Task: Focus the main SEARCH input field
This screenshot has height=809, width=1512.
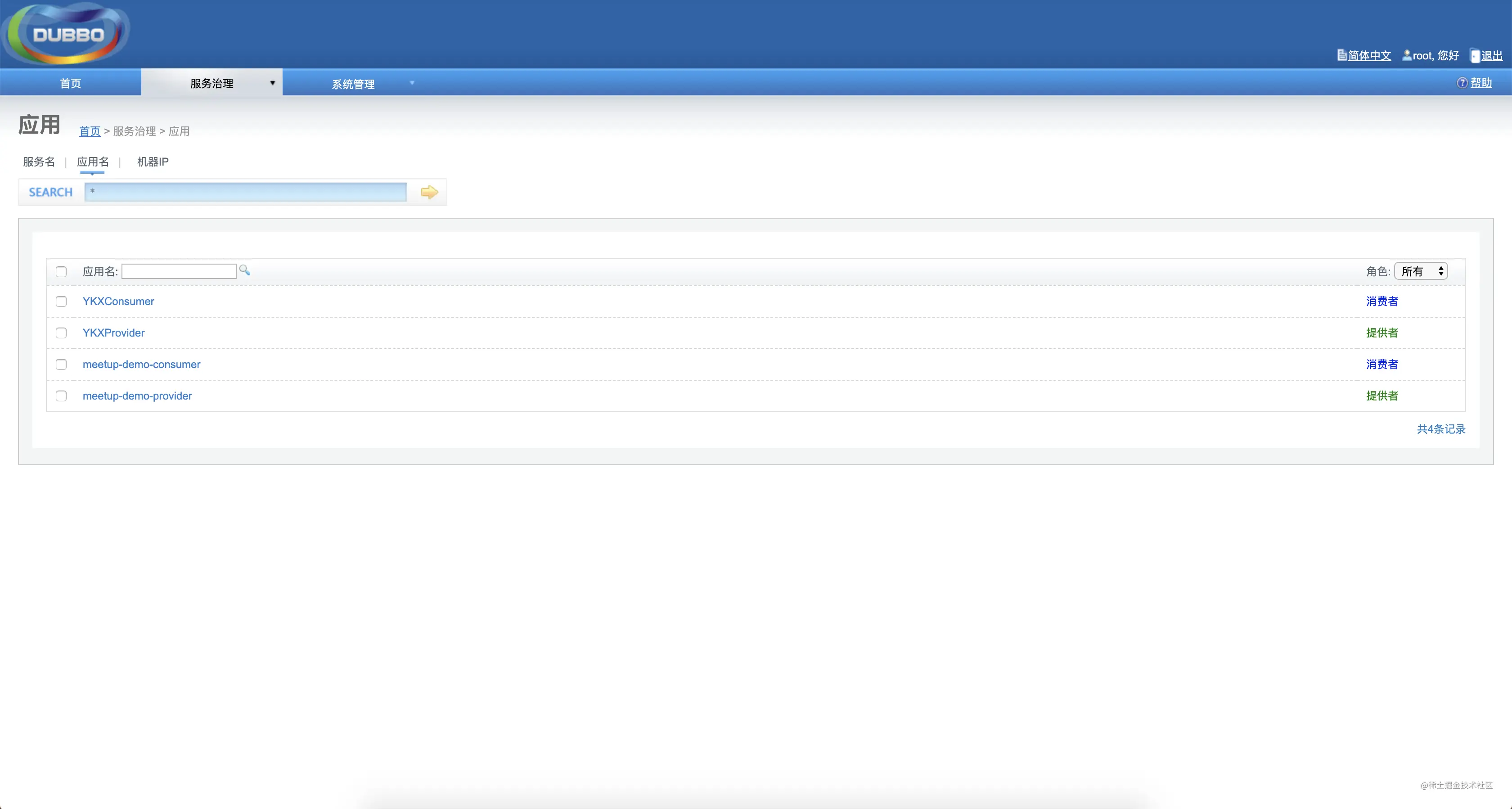Action: (245, 192)
